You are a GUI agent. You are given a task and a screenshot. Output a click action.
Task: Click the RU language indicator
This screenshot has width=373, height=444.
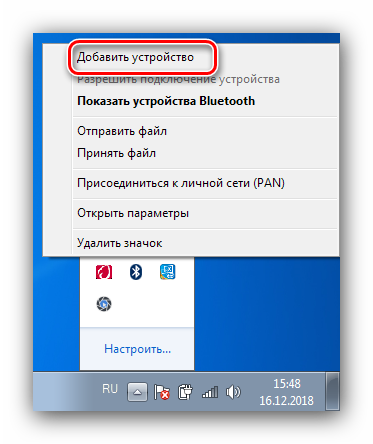(x=110, y=389)
